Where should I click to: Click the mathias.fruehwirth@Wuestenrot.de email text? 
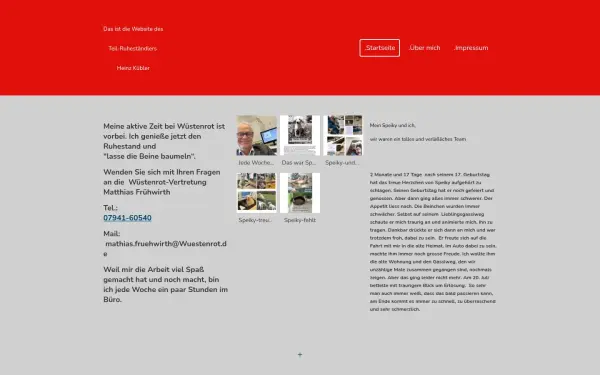[x=165, y=248]
